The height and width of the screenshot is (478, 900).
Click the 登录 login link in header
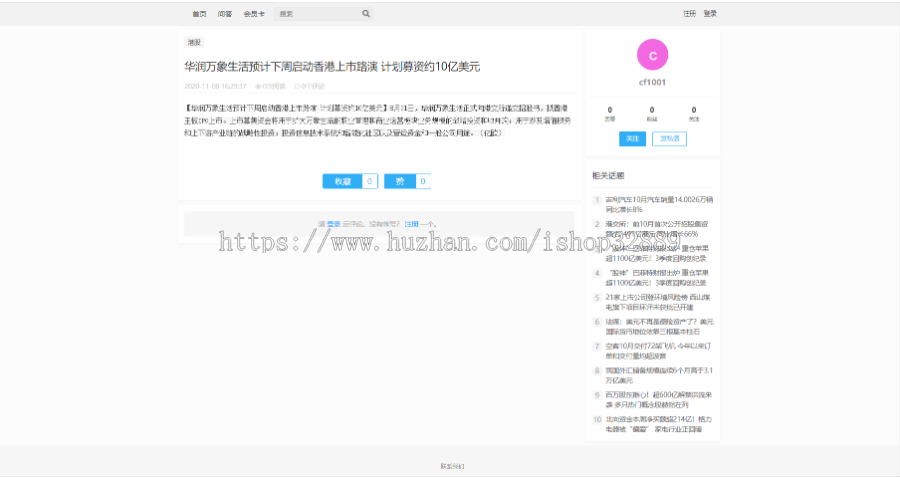[x=710, y=14]
